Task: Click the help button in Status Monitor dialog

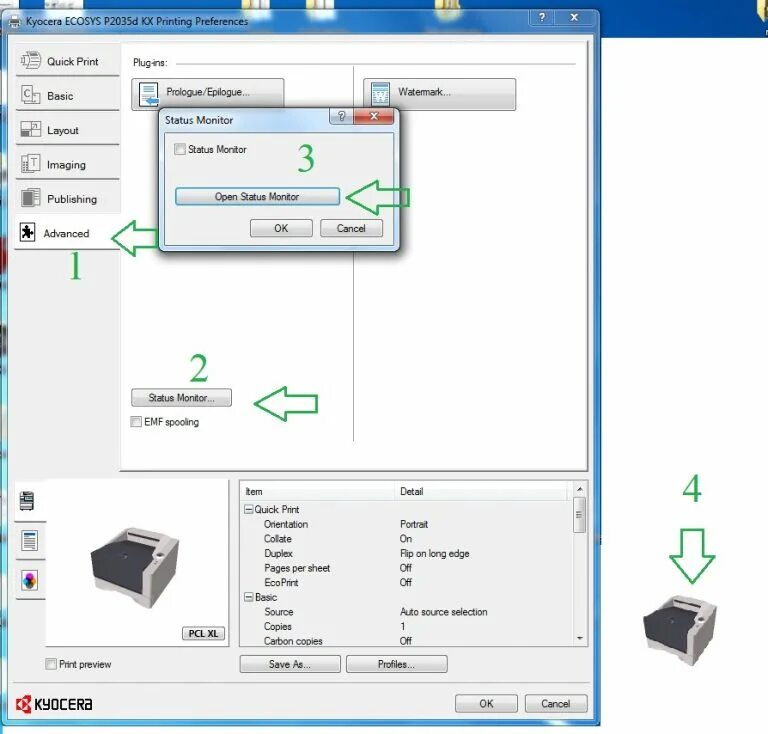Action: (341, 117)
